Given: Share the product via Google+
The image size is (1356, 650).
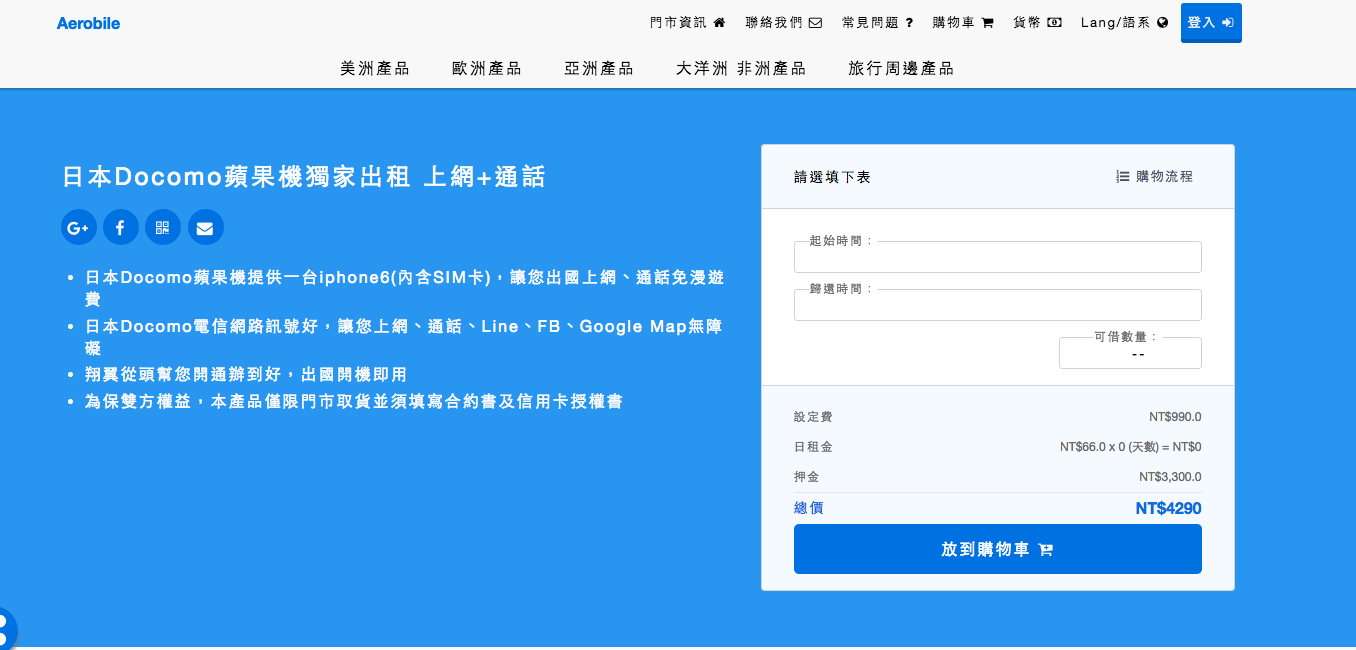Looking at the screenshot, I should pos(78,227).
